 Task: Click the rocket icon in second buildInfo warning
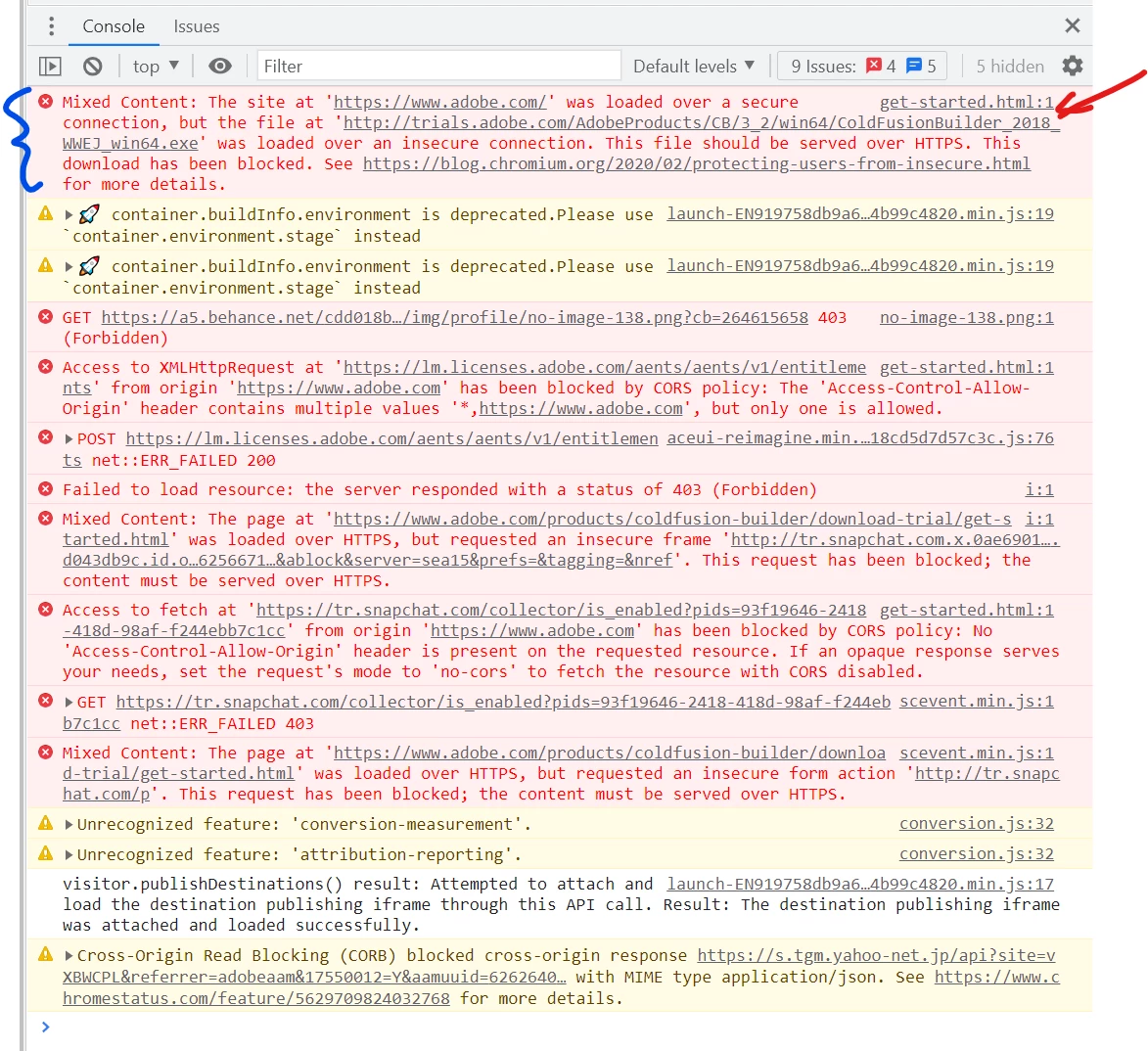(89, 266)
